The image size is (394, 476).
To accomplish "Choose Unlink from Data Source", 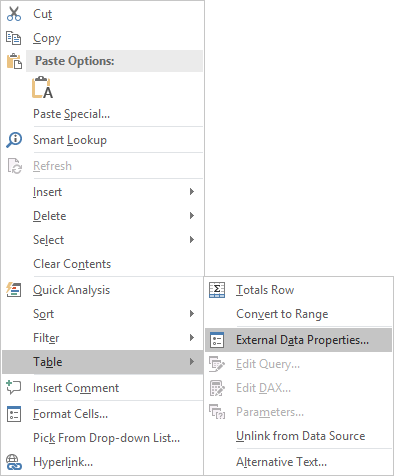I will point(298,436).
